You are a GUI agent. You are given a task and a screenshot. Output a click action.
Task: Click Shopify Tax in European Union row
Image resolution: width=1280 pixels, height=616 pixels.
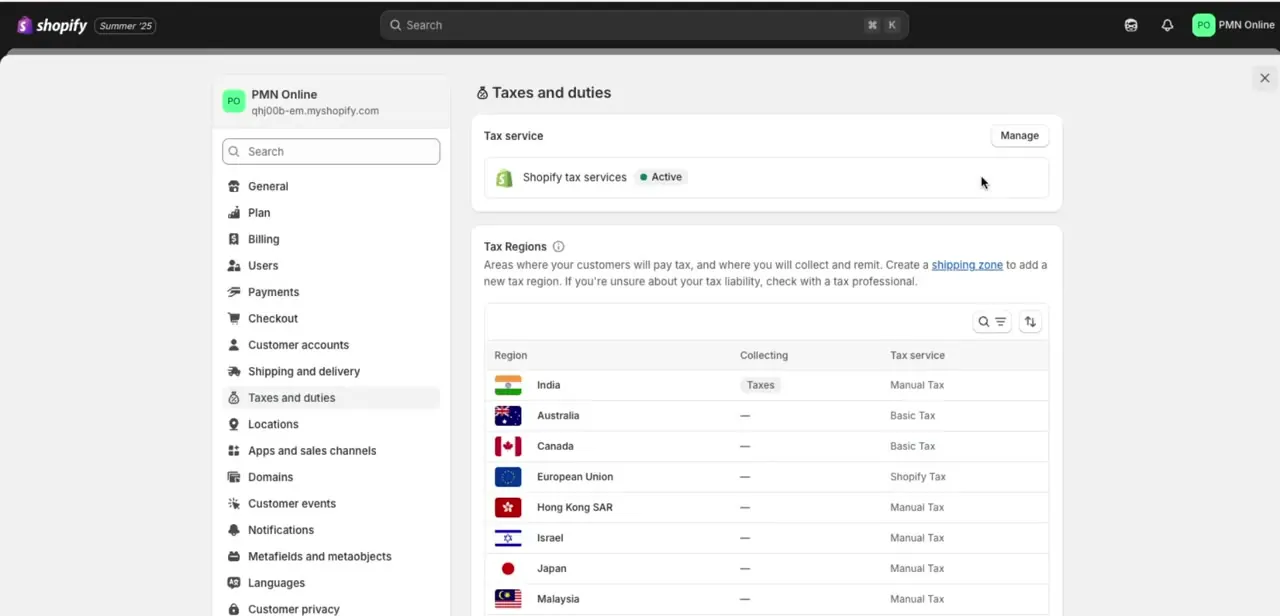click(918, 477)
